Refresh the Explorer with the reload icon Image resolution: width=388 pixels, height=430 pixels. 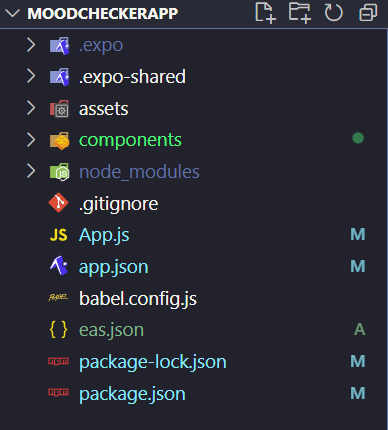[333, 13]
